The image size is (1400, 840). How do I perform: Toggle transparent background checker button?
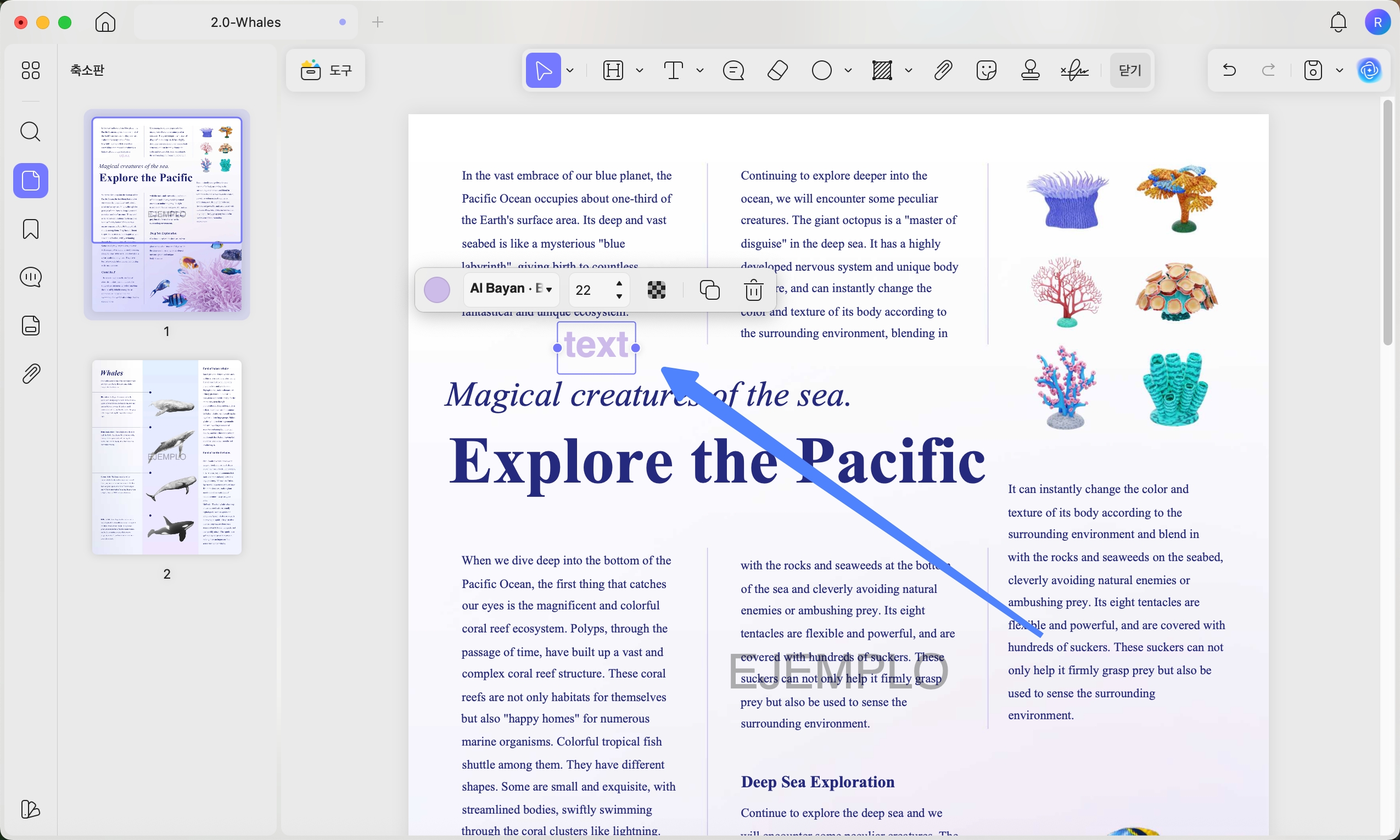[x=657, y=290]
